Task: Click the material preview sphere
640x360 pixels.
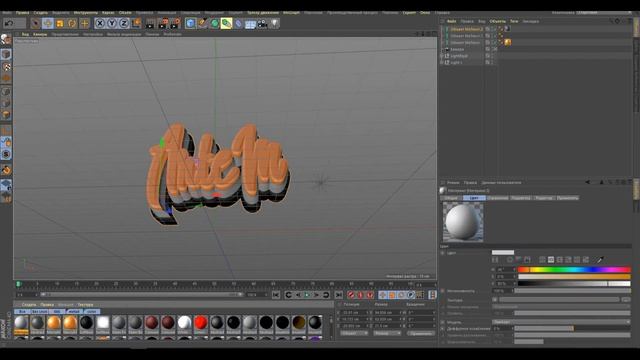Action: (463, 222)
